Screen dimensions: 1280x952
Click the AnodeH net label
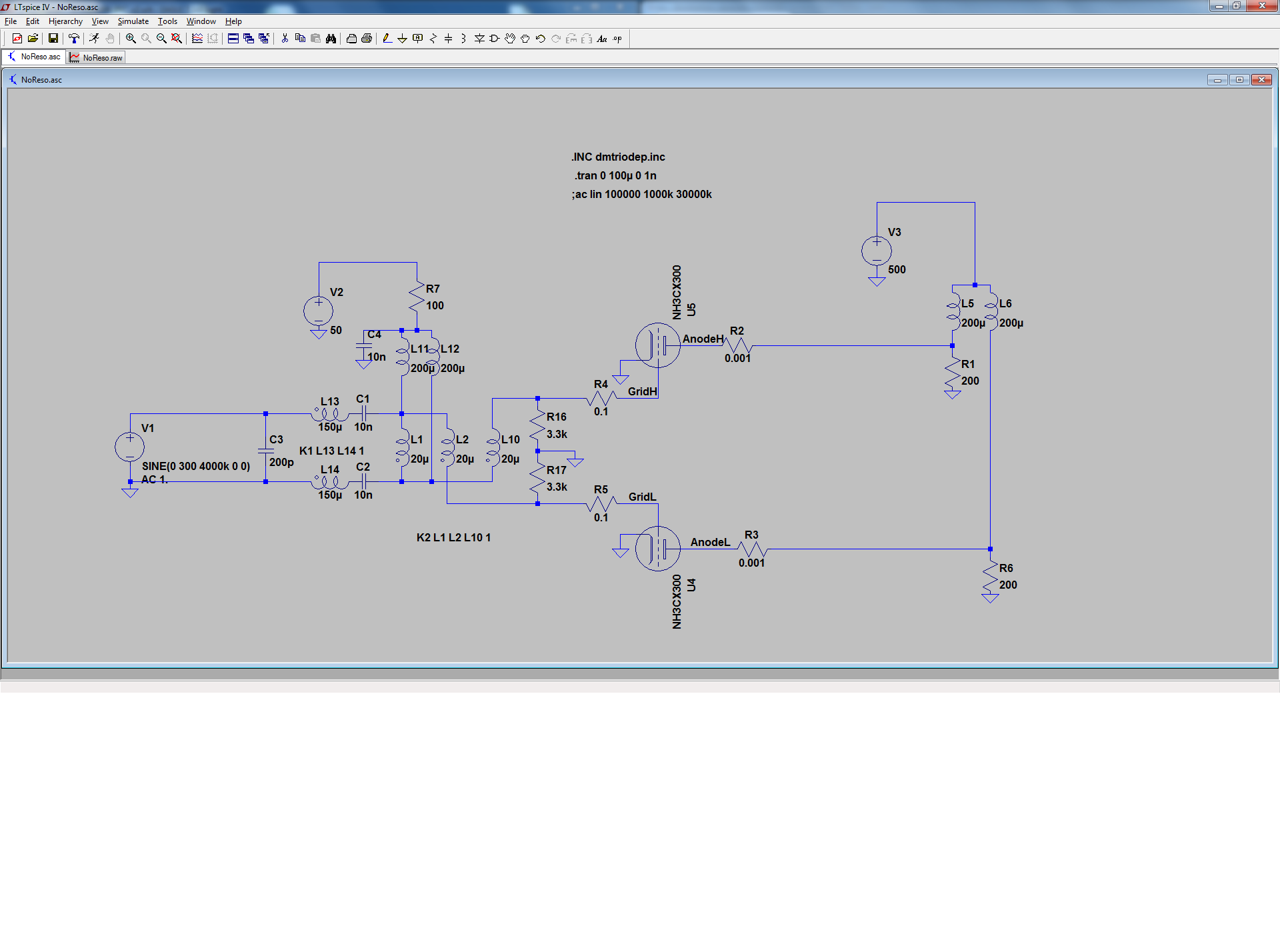pyautogui.click(x=703, y=339)
